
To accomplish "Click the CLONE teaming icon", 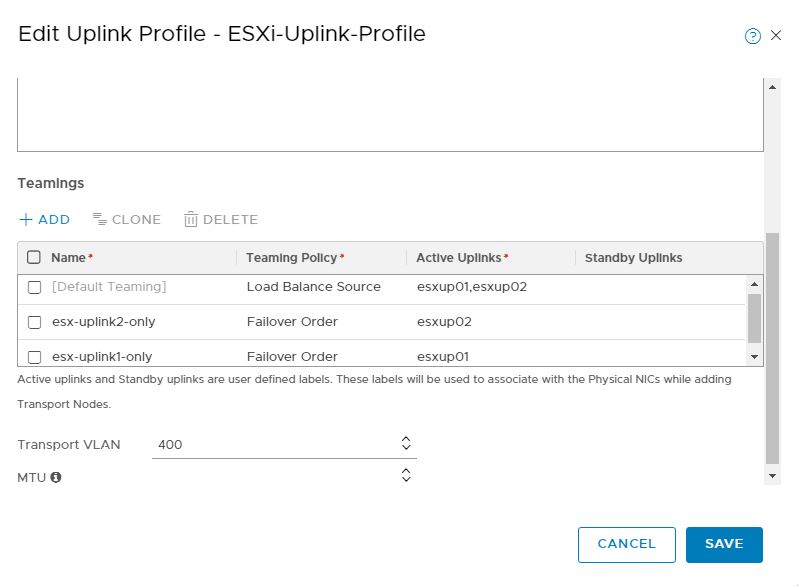I will (99, 220).
